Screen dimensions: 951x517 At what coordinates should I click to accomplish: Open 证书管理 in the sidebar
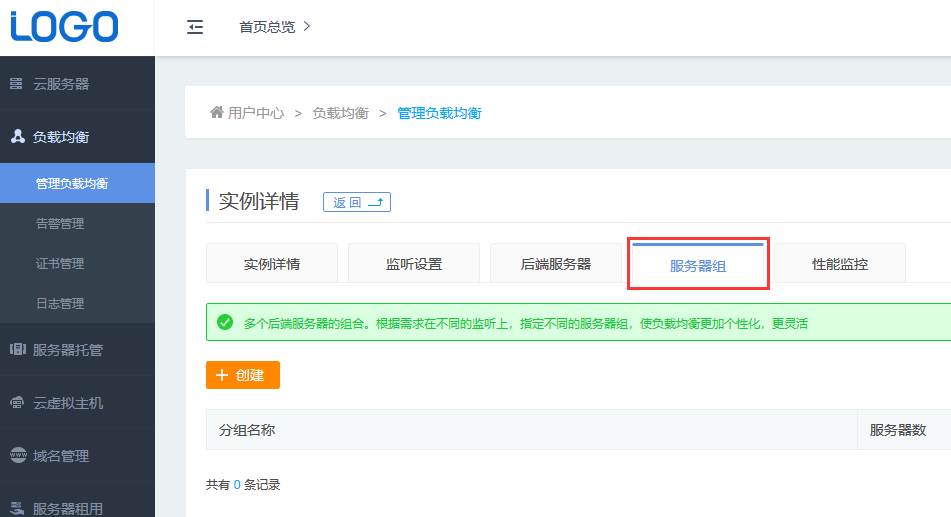pyautogui.click(x=60, y=263)
